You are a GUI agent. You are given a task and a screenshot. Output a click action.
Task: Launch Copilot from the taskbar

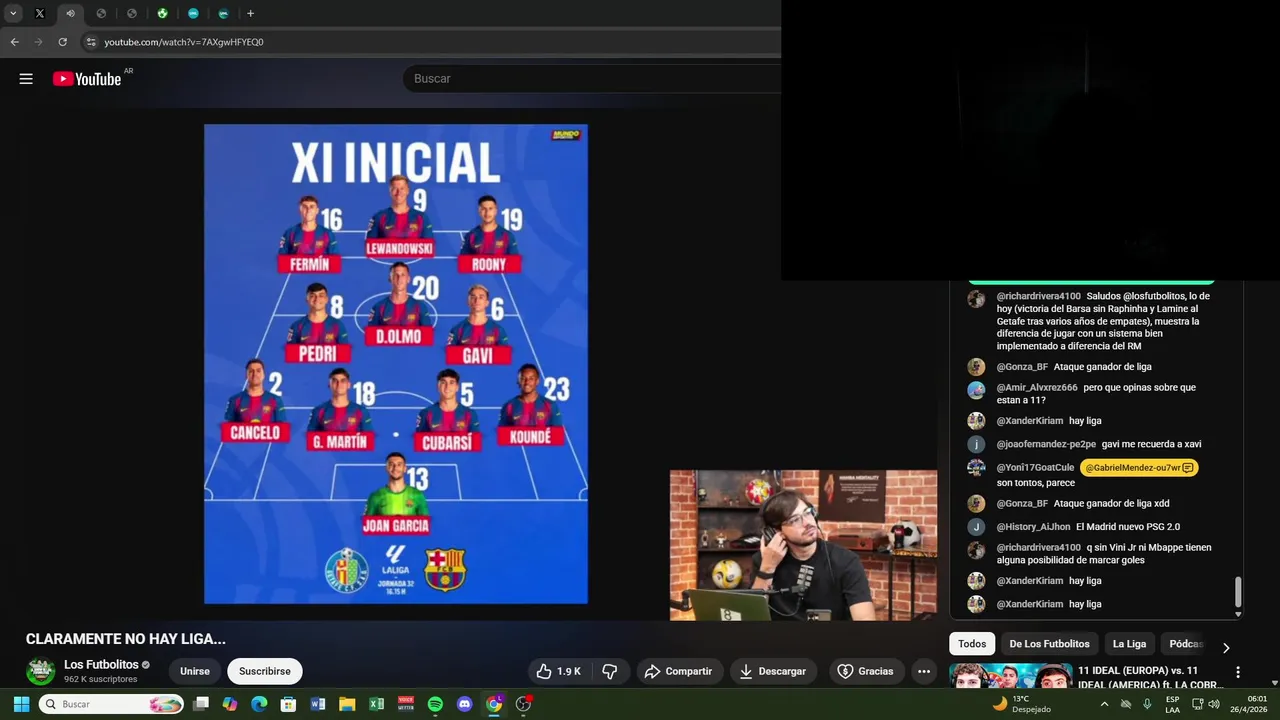coord(230,704)
